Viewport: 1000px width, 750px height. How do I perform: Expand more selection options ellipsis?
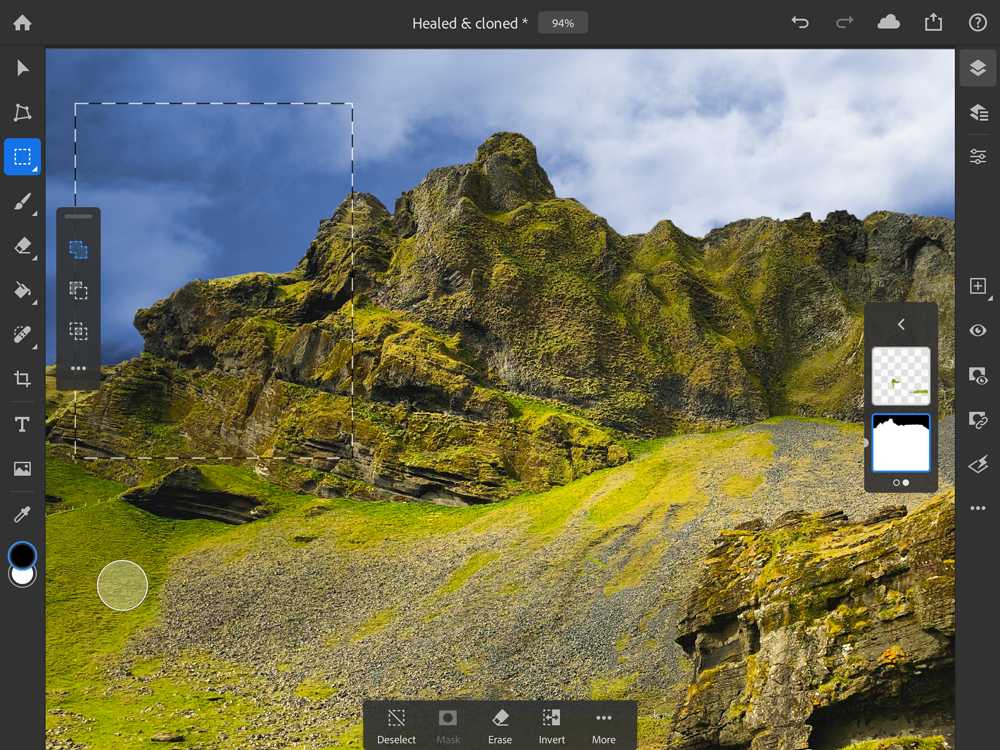(x=78, y=369)
